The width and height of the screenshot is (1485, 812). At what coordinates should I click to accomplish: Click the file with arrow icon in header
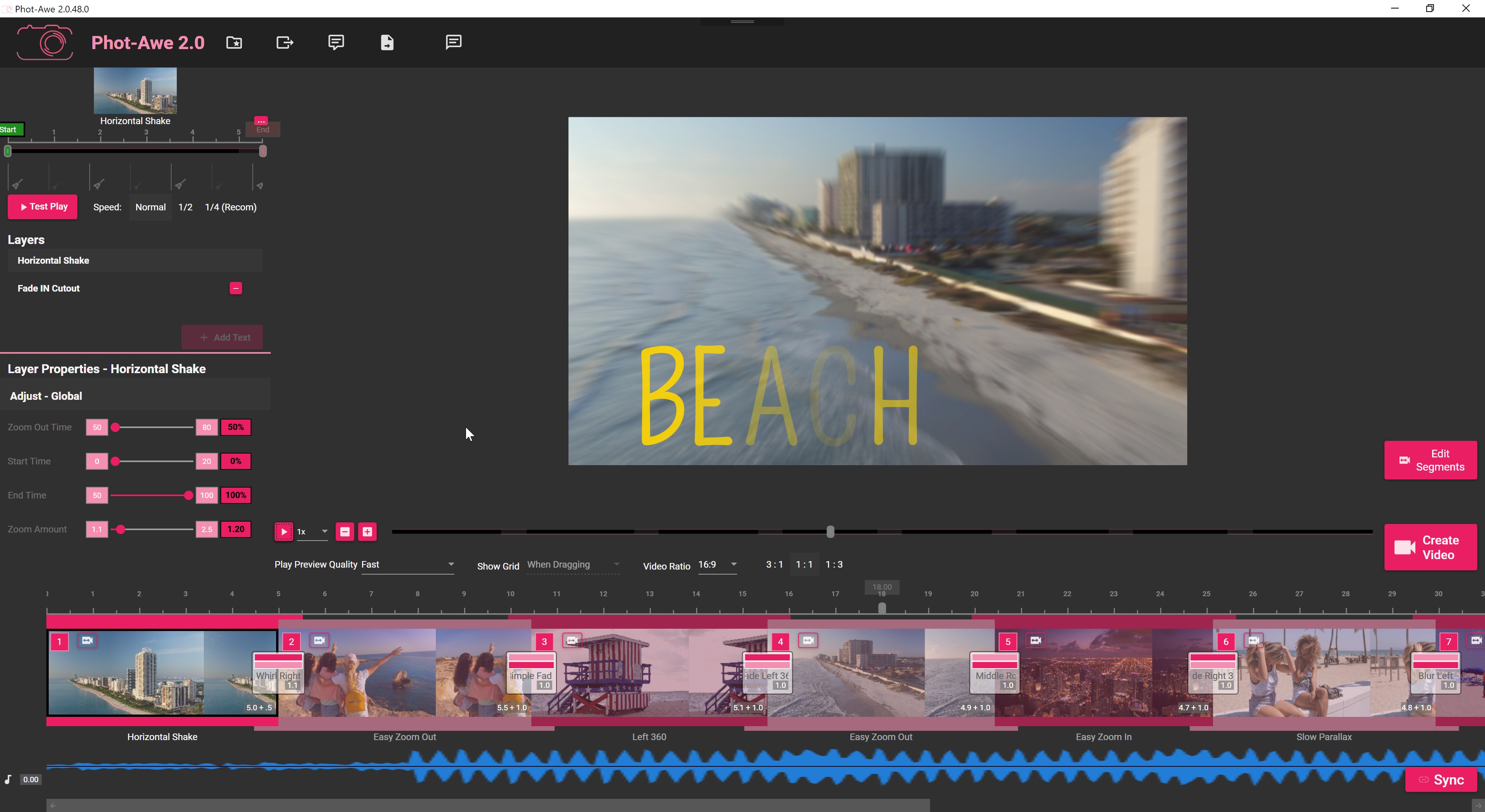pos(387,43)
